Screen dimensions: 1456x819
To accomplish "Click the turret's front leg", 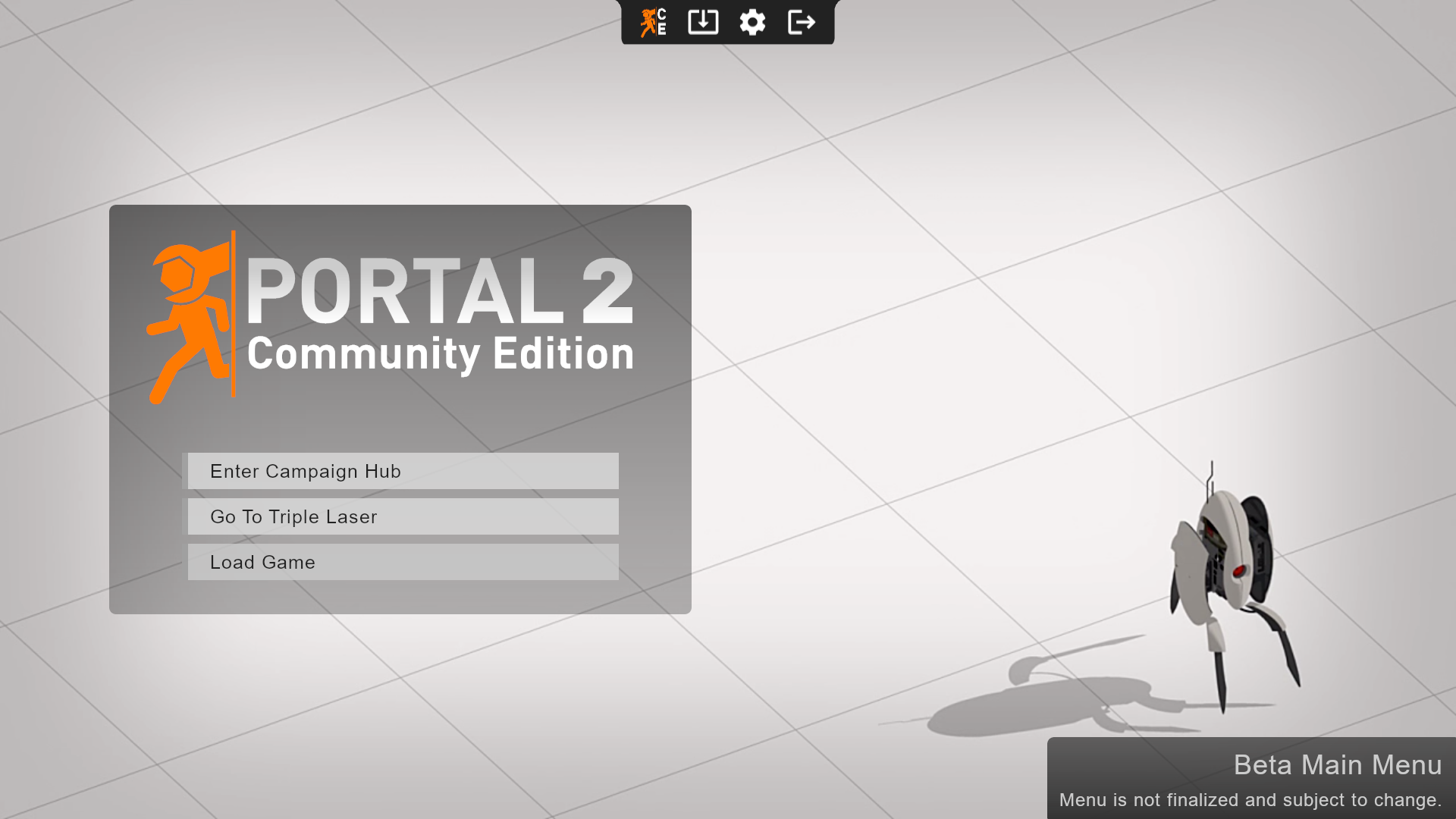I will point(1220,667).
